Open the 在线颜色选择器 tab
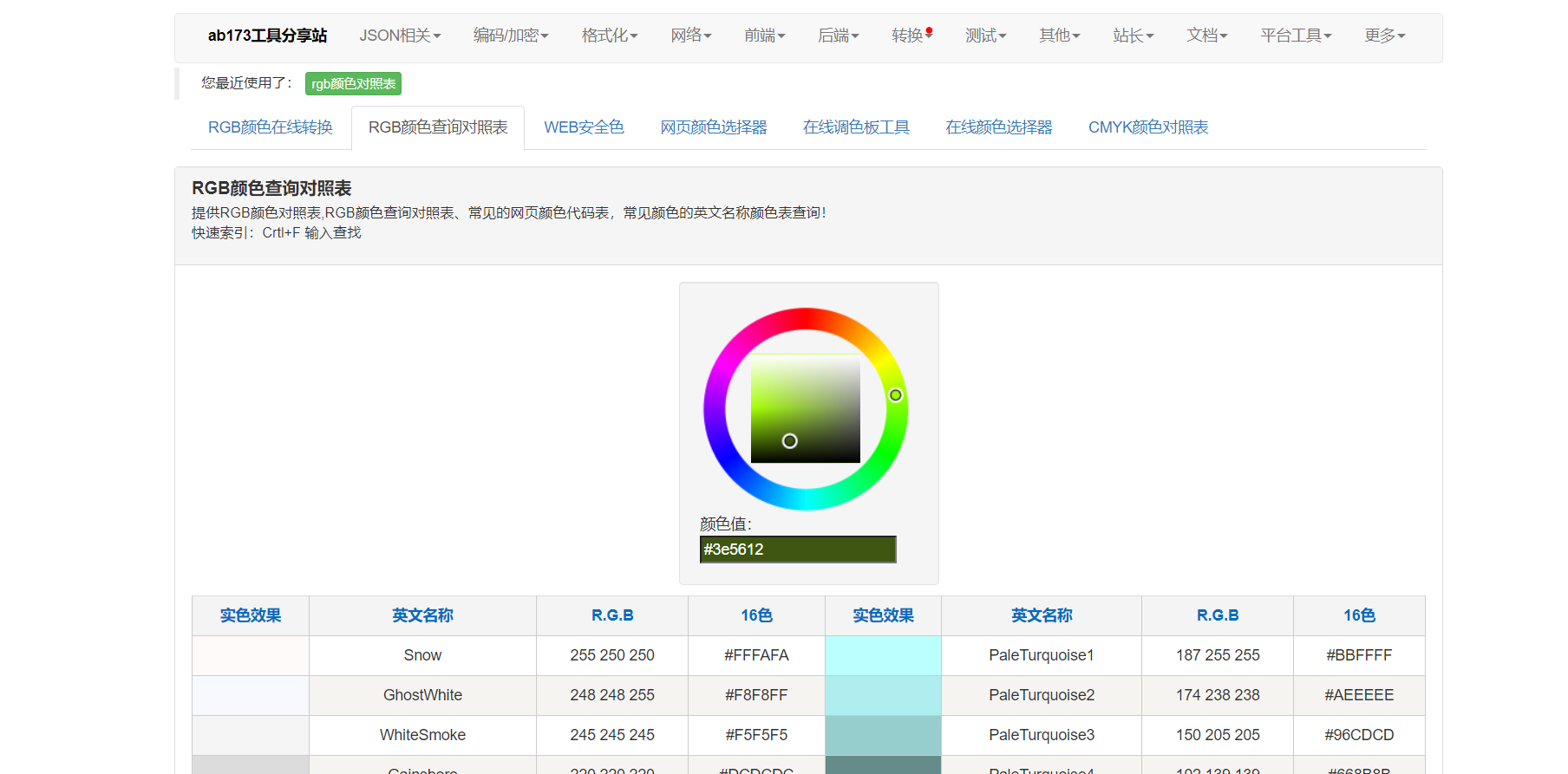The image size is (1568, 774). pyautogui.click(x=999, y=127)
